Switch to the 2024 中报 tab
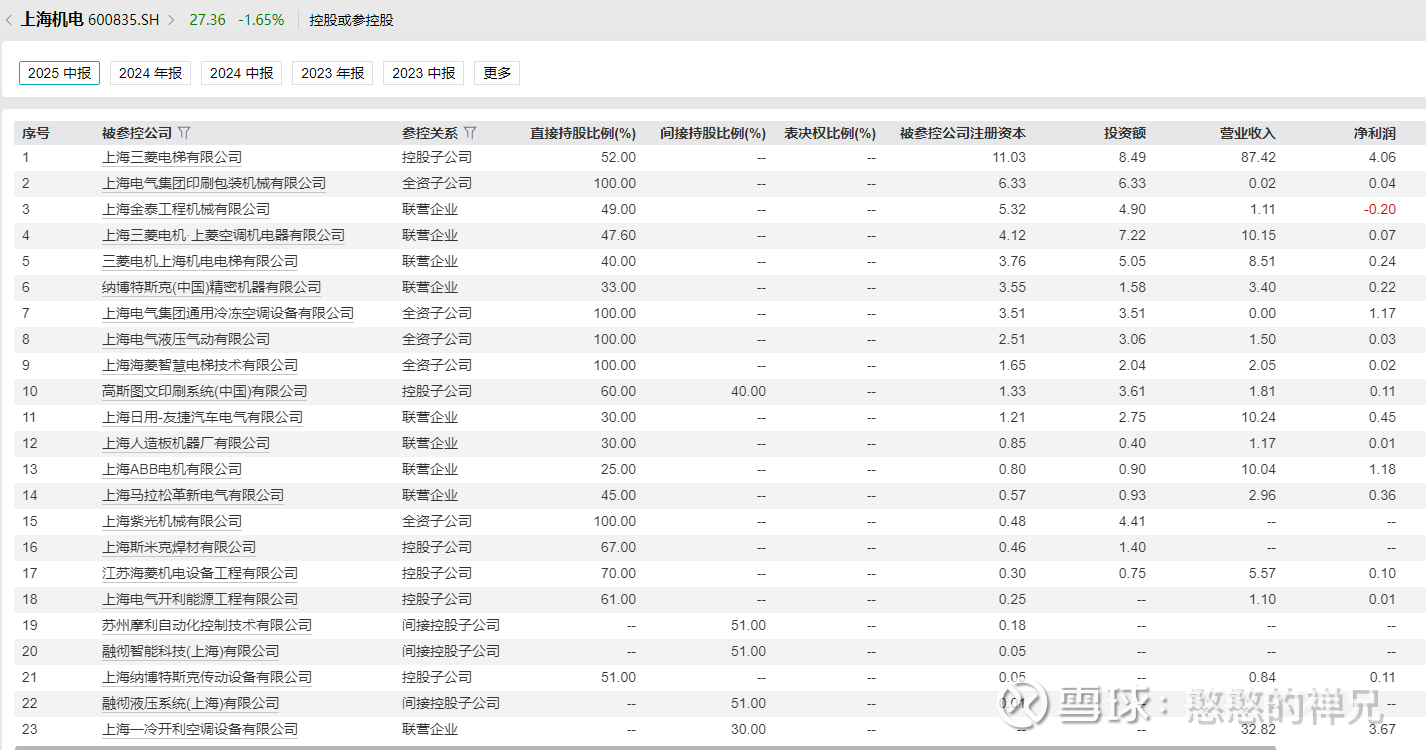Viewport: 1426px width, 750px height. coord(241,73)
